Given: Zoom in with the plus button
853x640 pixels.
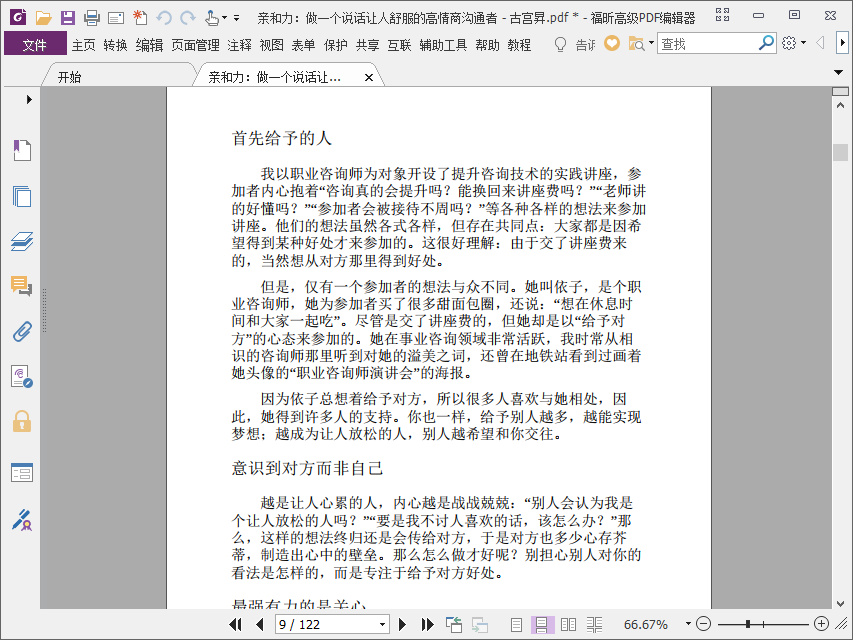Looking at the screenshot, I should pos(821,624).
